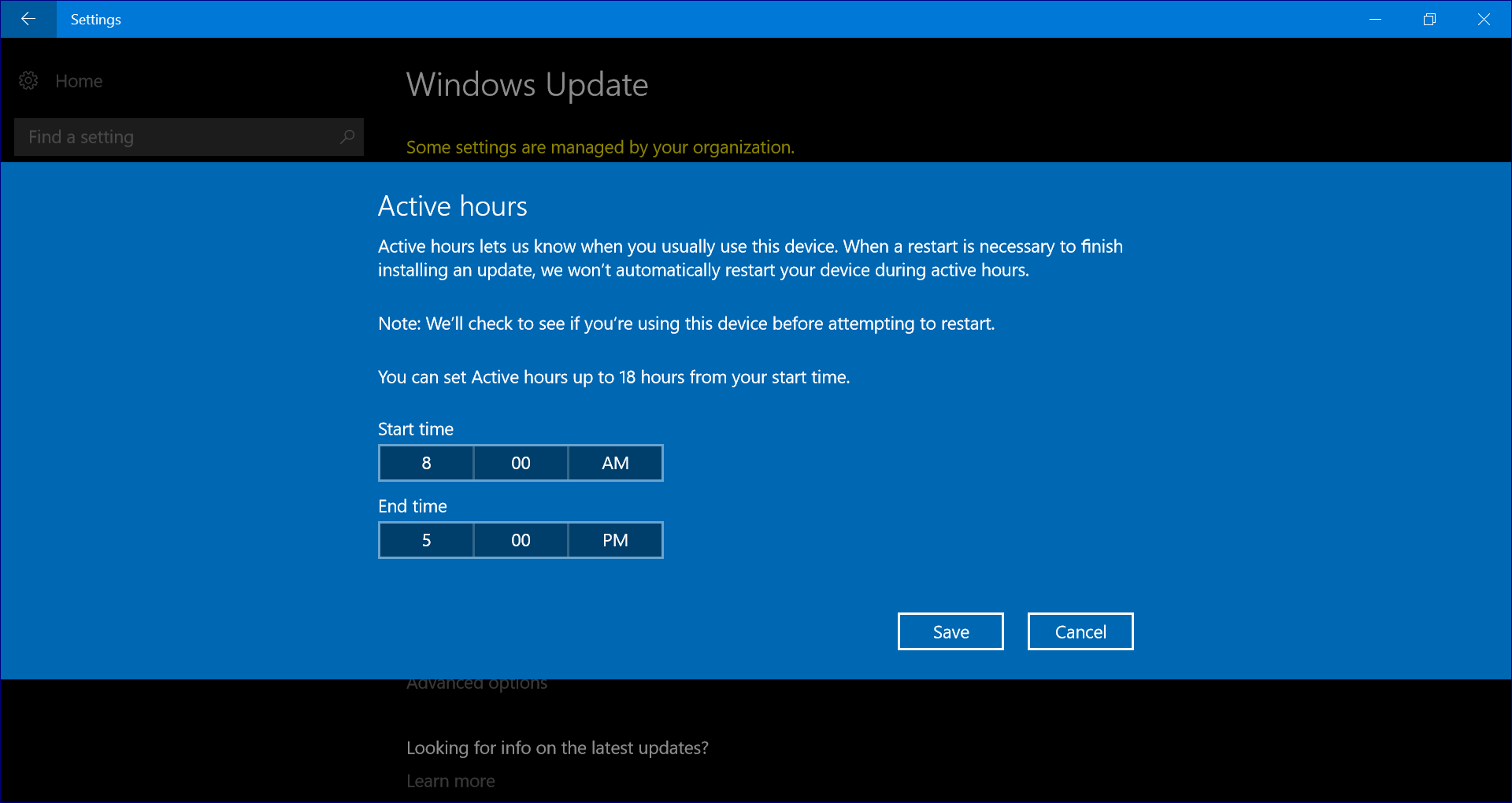Click the Home gear icon
The image size is (1512, 803).
(28, 81)
